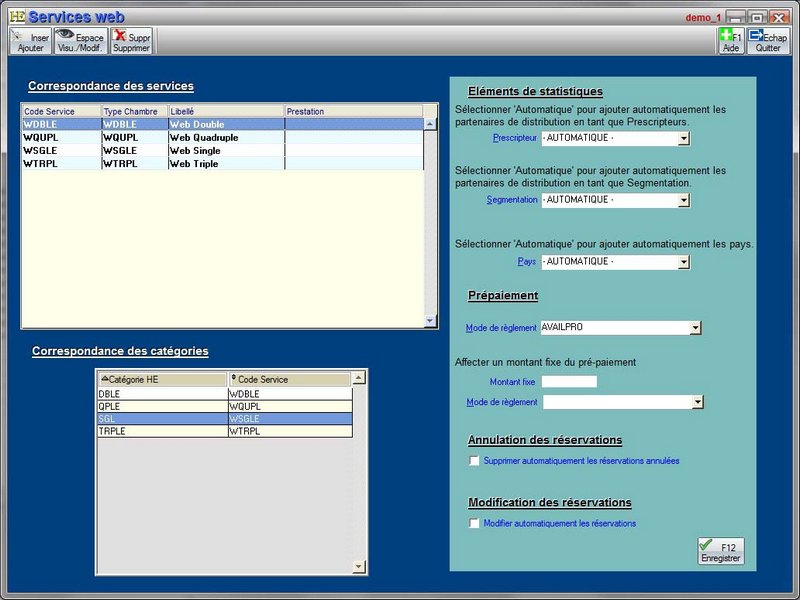Click the HE application icon in title bar
800x600 pixels.
16,17
